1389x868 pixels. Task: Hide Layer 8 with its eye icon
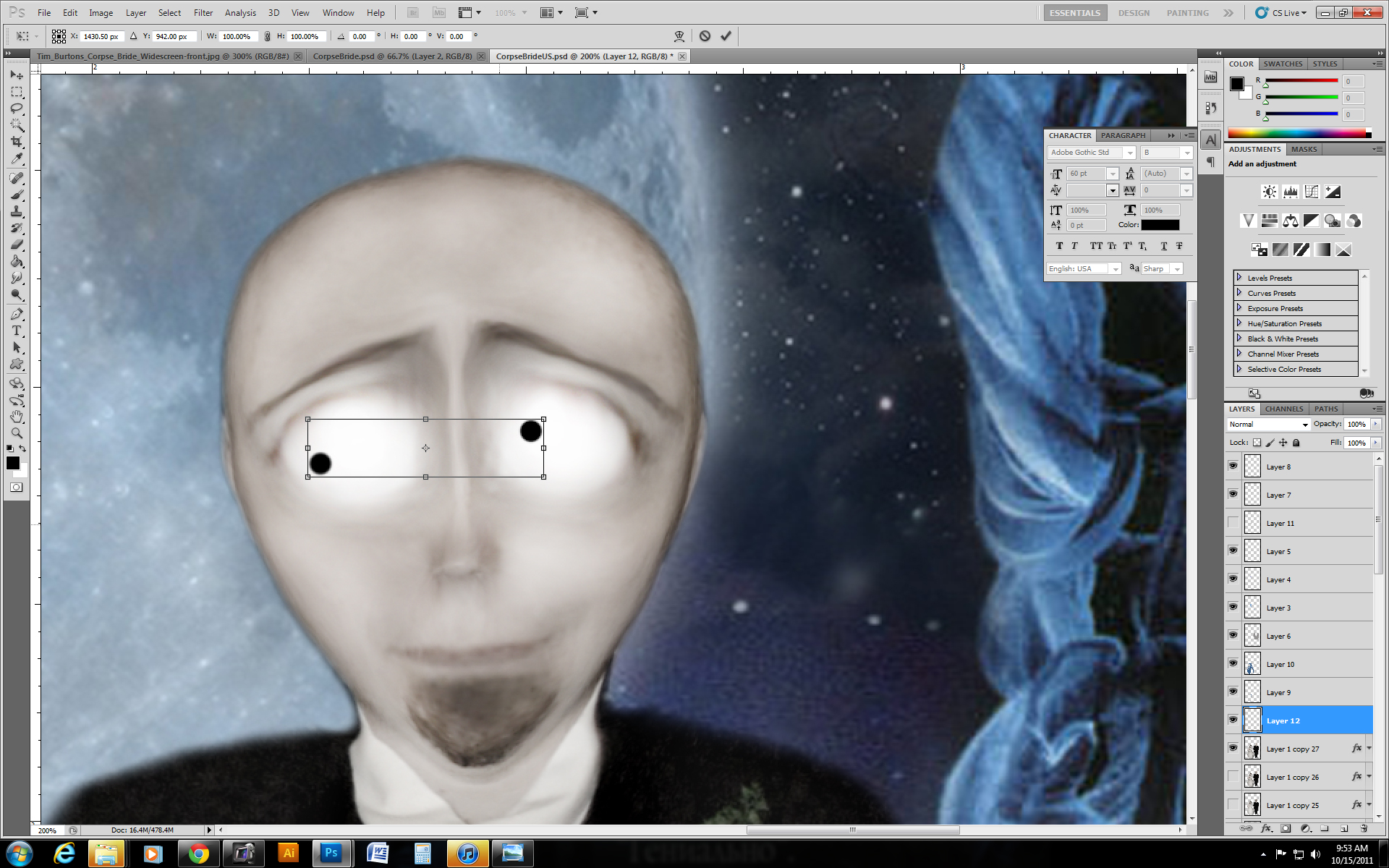1233,467
